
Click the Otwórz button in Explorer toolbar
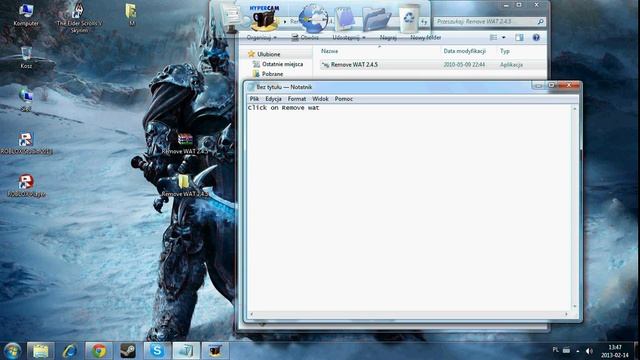click(x=305, y=38)
